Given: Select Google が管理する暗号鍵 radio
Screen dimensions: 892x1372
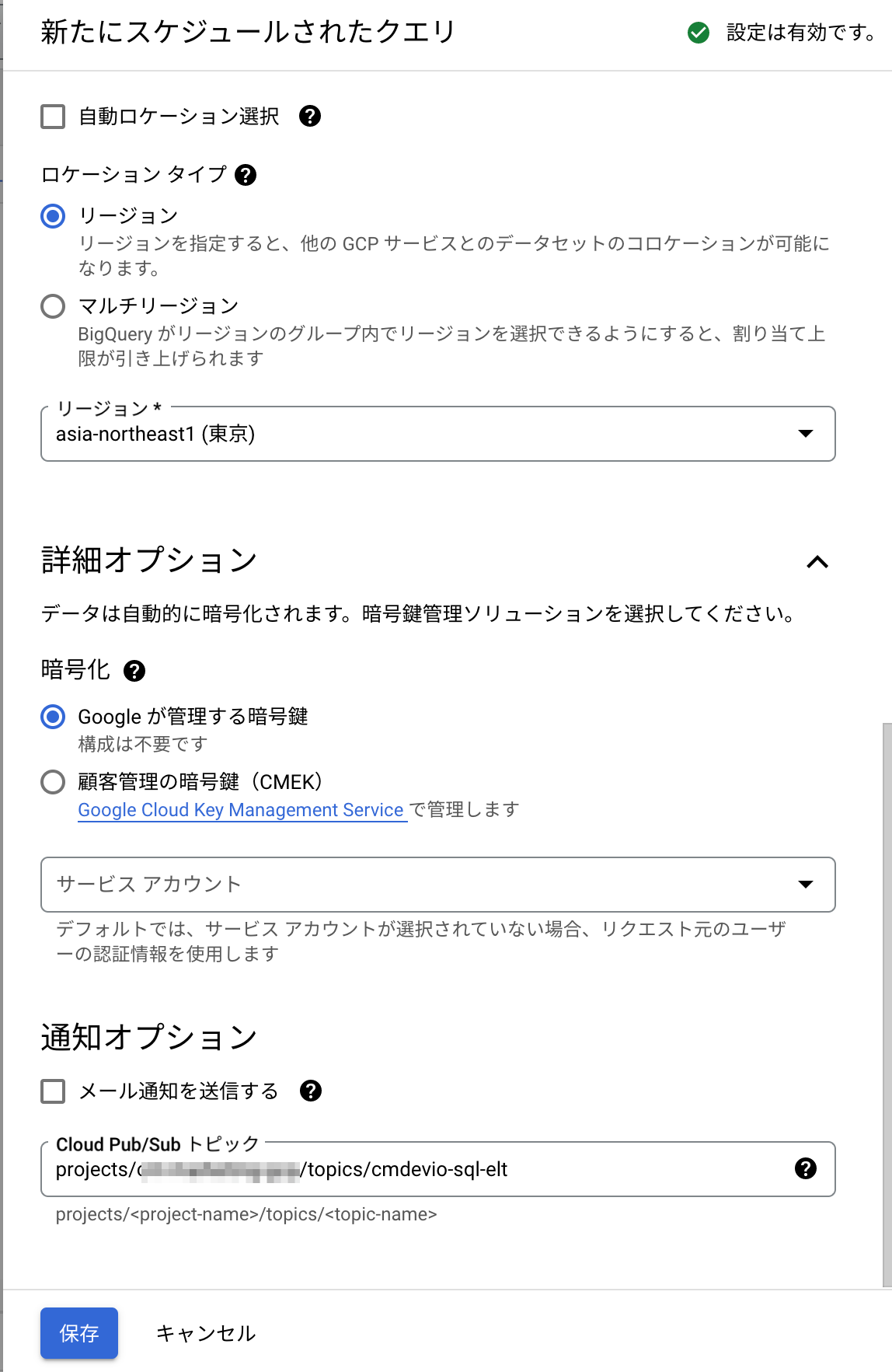Looking at the screenshot, I should coord(53,717).
